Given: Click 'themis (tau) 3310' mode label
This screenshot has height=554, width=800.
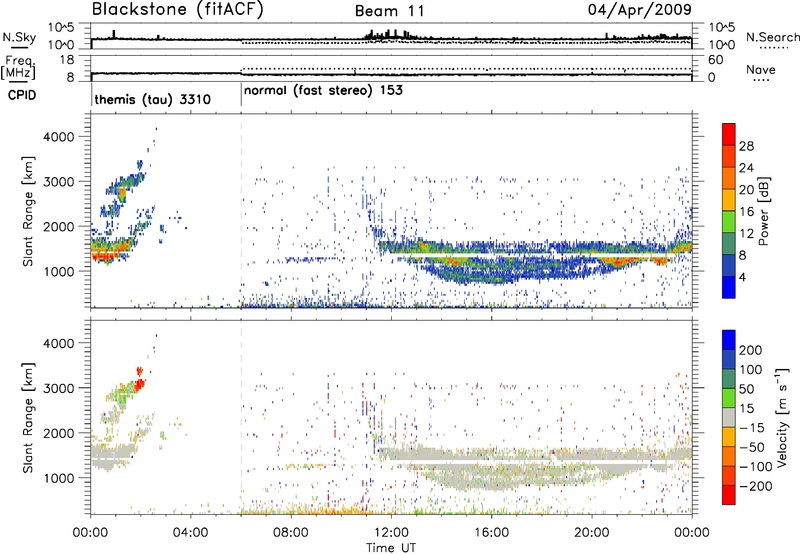Looking at the screenshot, I should pos(153,99).
